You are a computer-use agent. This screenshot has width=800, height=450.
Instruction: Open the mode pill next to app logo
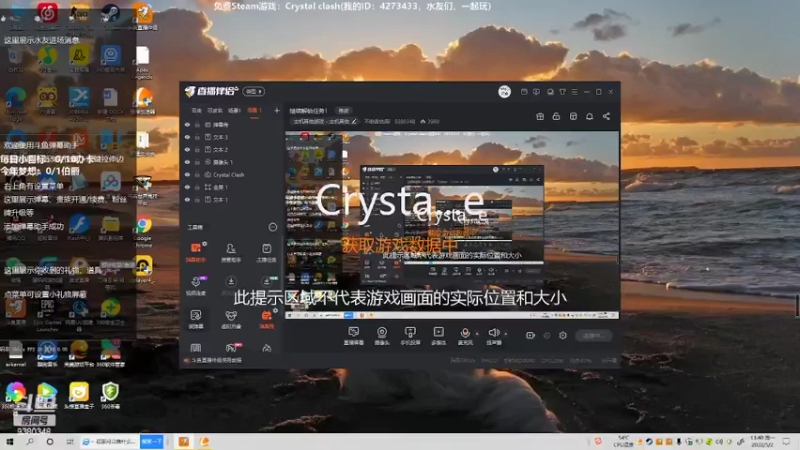pos(254,91)
